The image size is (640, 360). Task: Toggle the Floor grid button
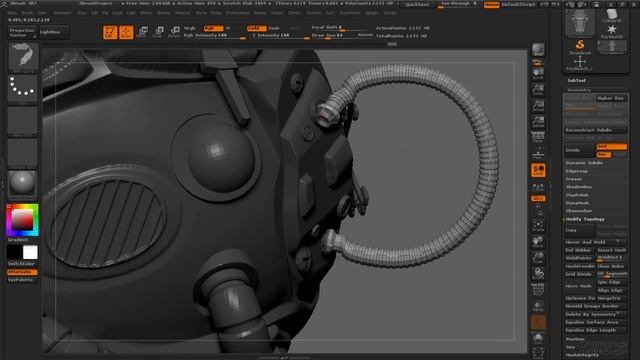538,154
